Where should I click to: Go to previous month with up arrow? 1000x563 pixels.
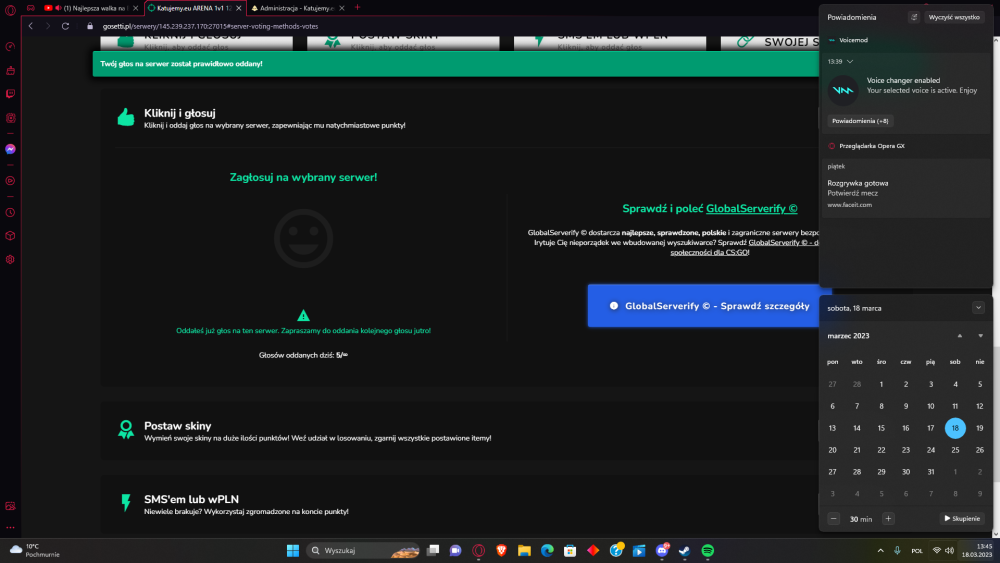[x=959, y=335]
